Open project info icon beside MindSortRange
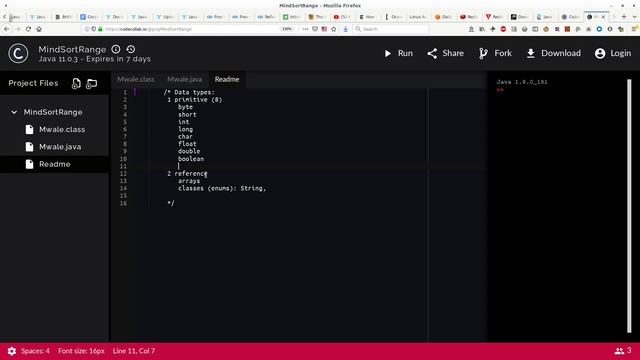This screenshot has width=640, height=360. point(116,49)
